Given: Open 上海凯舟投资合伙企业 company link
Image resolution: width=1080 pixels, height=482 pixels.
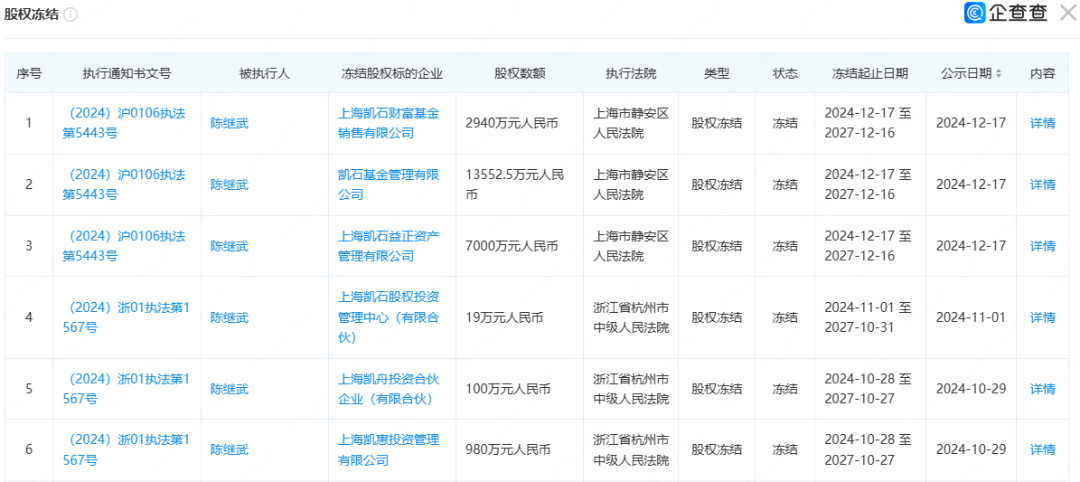Looking at the screenshot, I should click(388, 389).
